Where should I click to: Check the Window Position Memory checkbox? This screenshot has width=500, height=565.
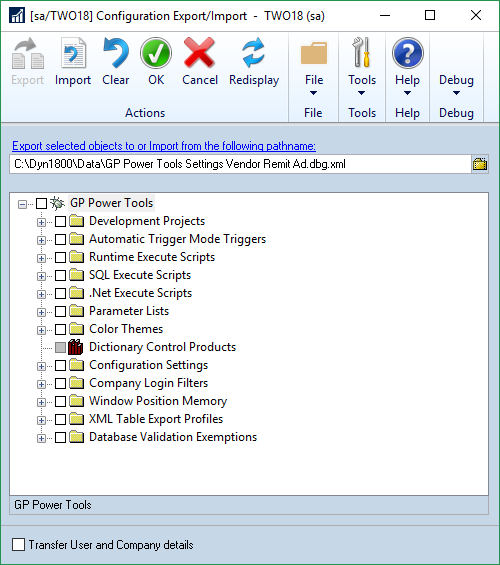(x=61, y=401)
